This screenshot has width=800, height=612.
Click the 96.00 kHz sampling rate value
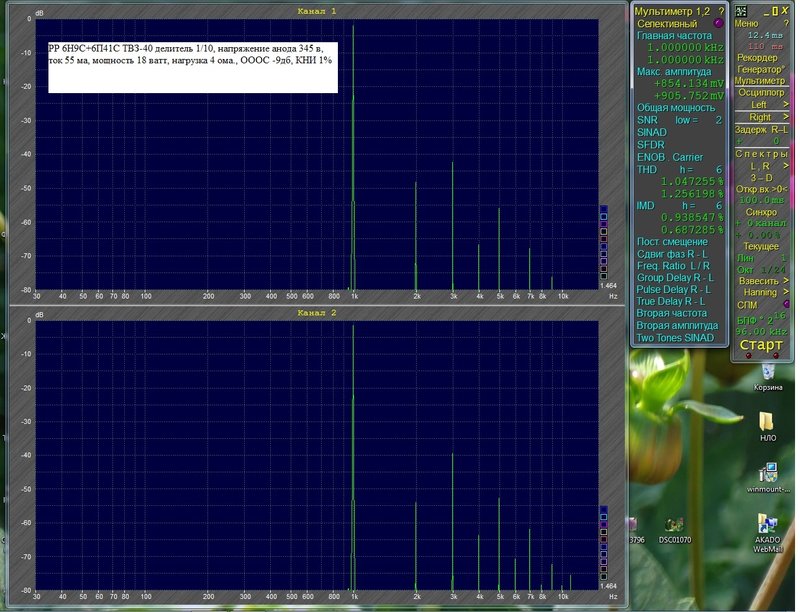coord(761,331)
